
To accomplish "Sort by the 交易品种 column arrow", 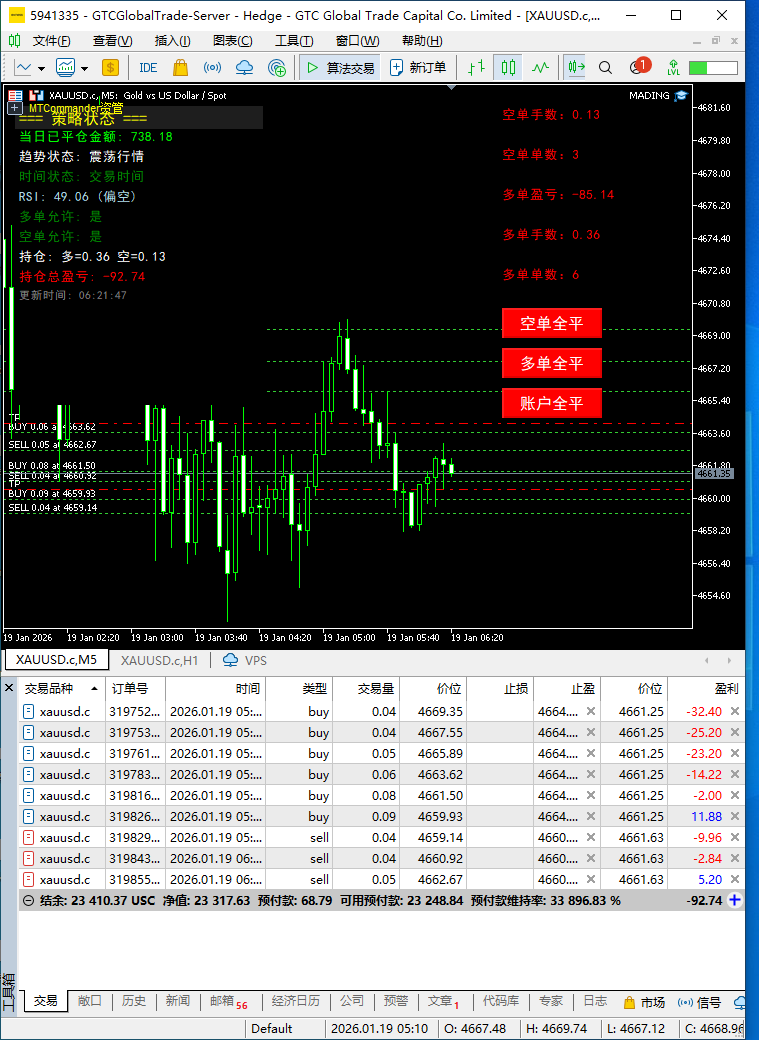I will click(95, 688).
